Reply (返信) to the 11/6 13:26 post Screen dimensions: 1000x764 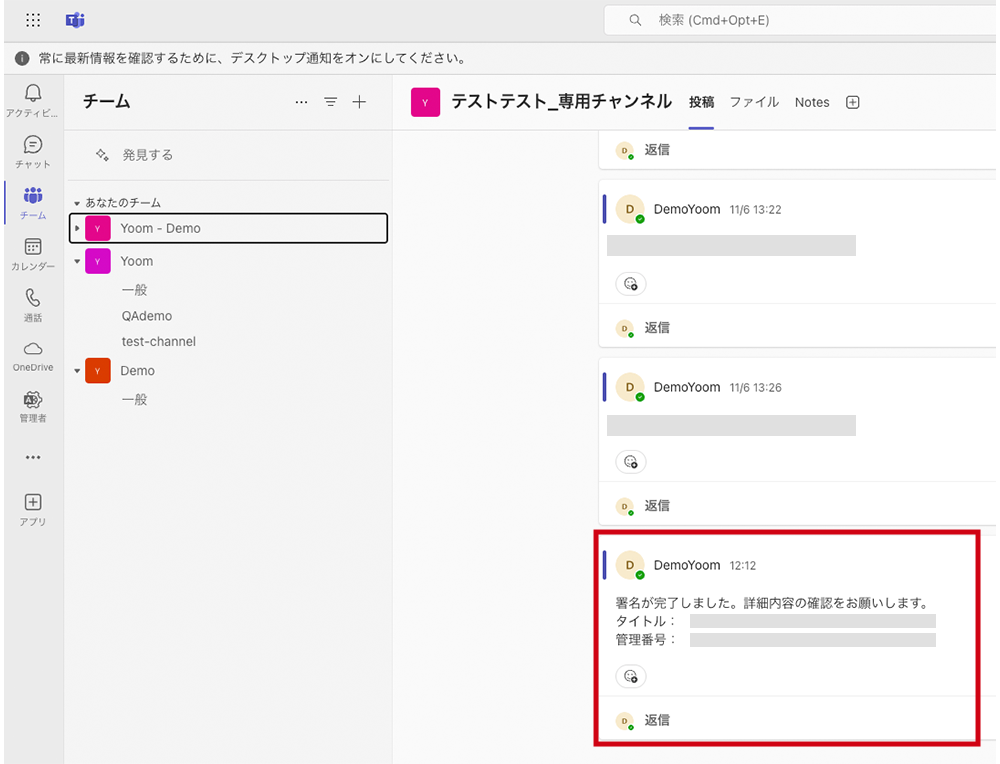point(657,506)
